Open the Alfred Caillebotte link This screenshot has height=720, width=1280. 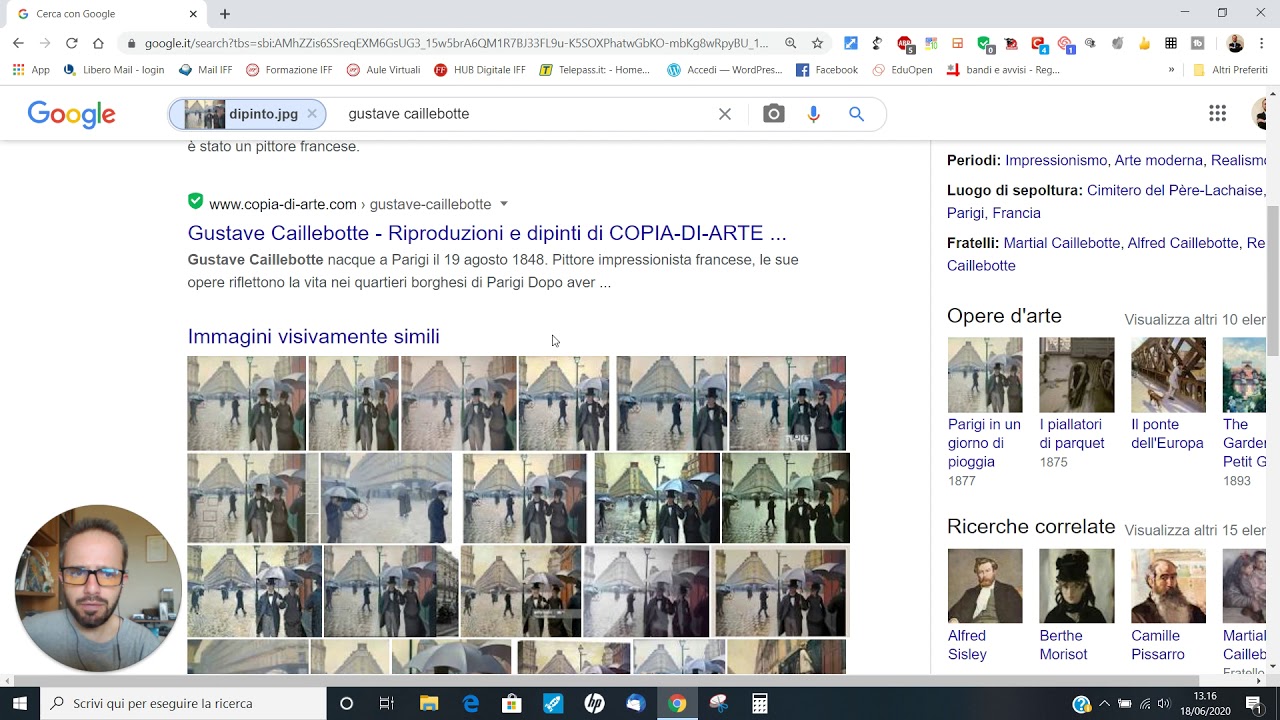tap(1183, 243)
